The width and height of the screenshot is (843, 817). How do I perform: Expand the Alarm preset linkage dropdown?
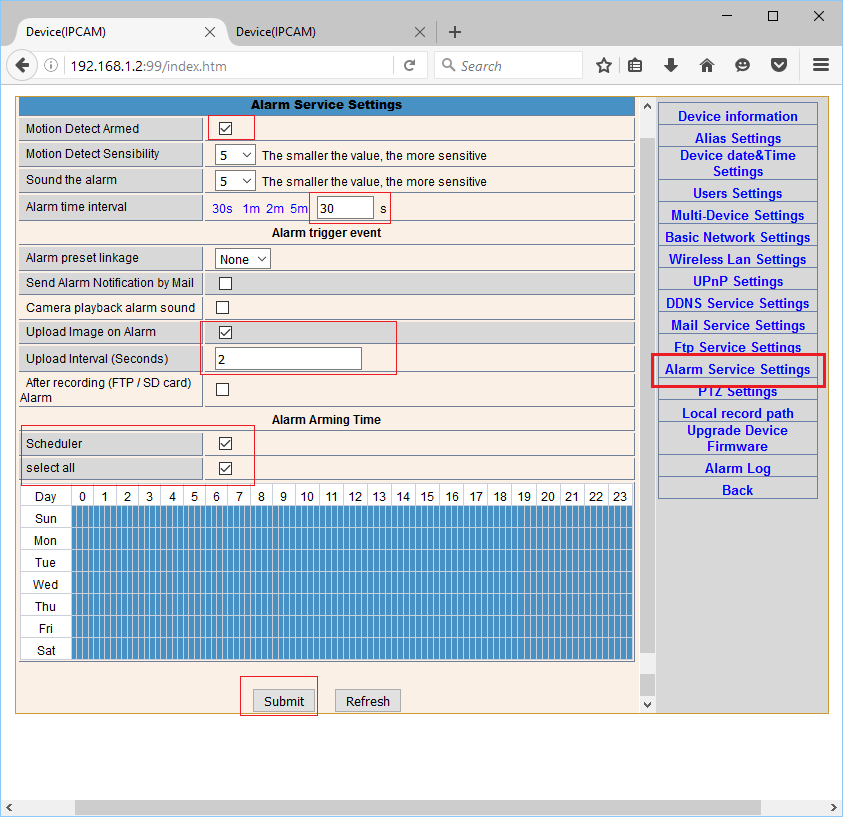(243, 259)
